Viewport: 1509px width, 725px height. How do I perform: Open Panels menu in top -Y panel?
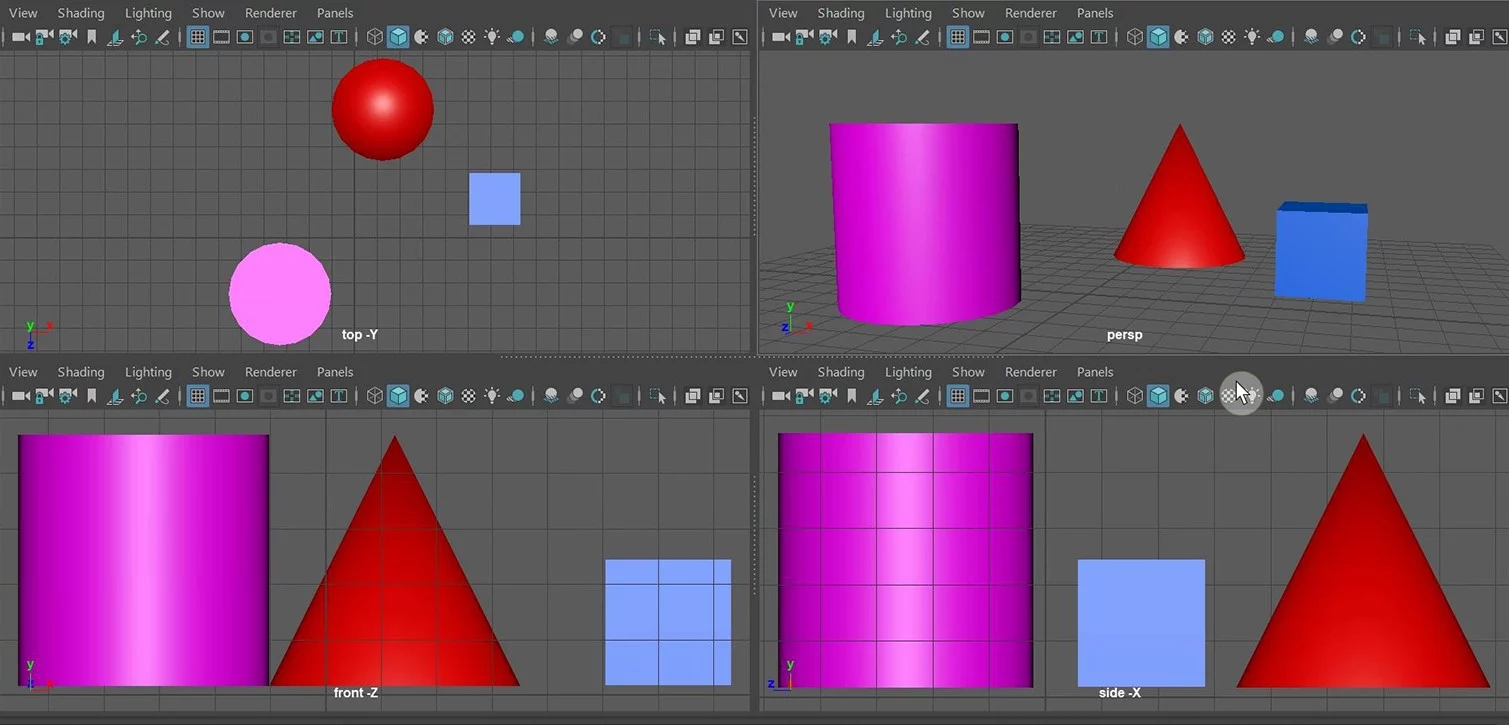[335, 13]
